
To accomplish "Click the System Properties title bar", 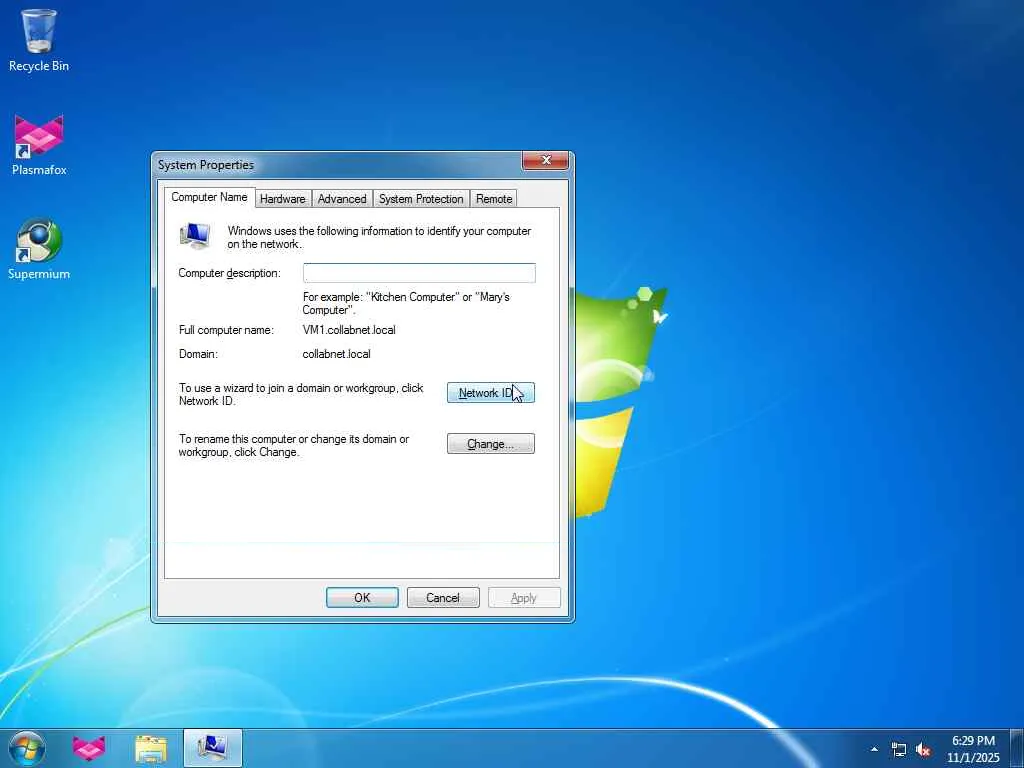I will pyautogui.click(x=340, y=165).
